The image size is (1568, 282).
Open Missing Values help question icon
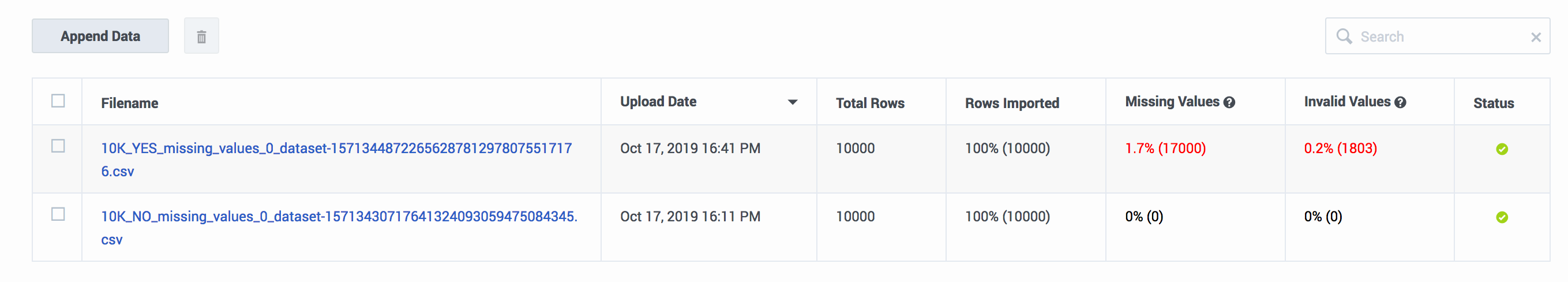(1229, 102)
